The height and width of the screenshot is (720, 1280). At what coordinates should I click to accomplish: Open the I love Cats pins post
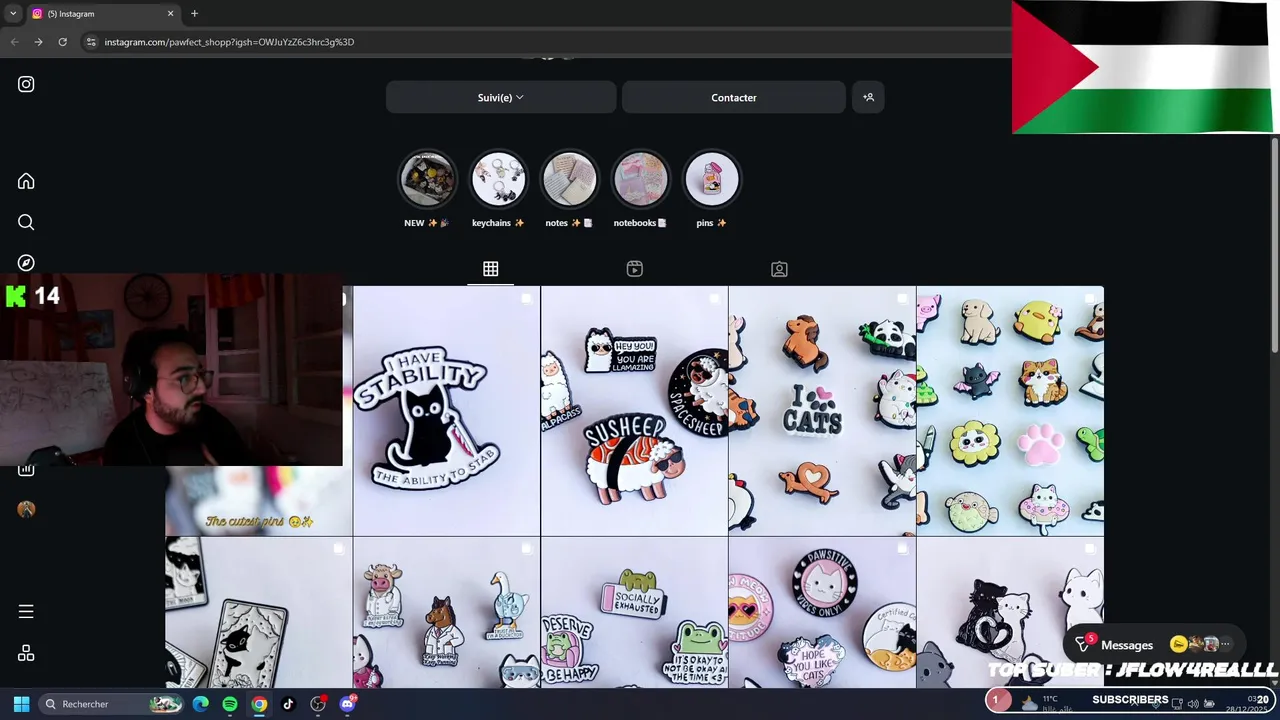pos(822,411)
